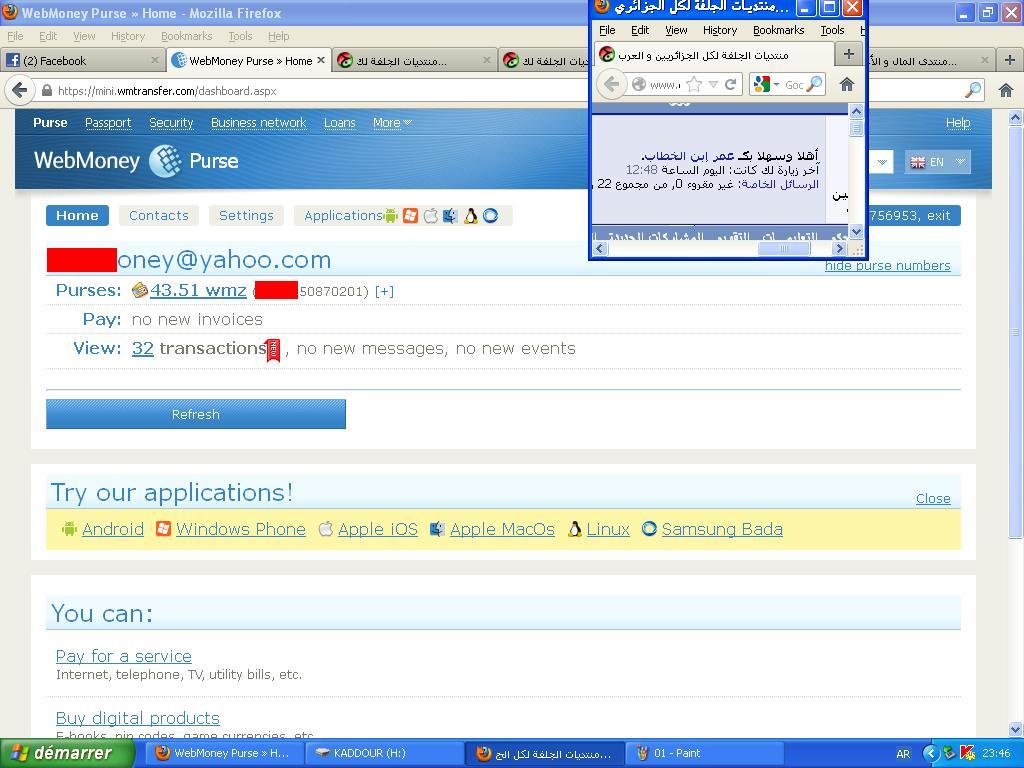Click the home icon in main Firefox toolbar
This screenshot has height=768, width=1024.
(x=1006, y=90)
